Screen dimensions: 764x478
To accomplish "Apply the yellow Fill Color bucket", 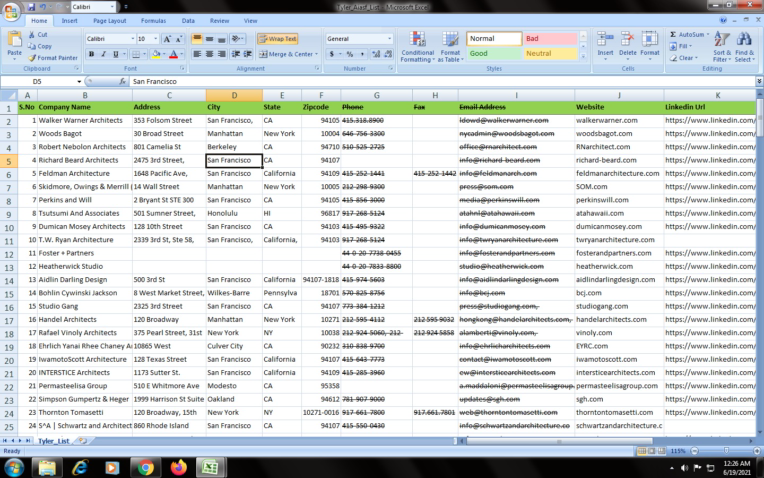I will pos(155,54).
